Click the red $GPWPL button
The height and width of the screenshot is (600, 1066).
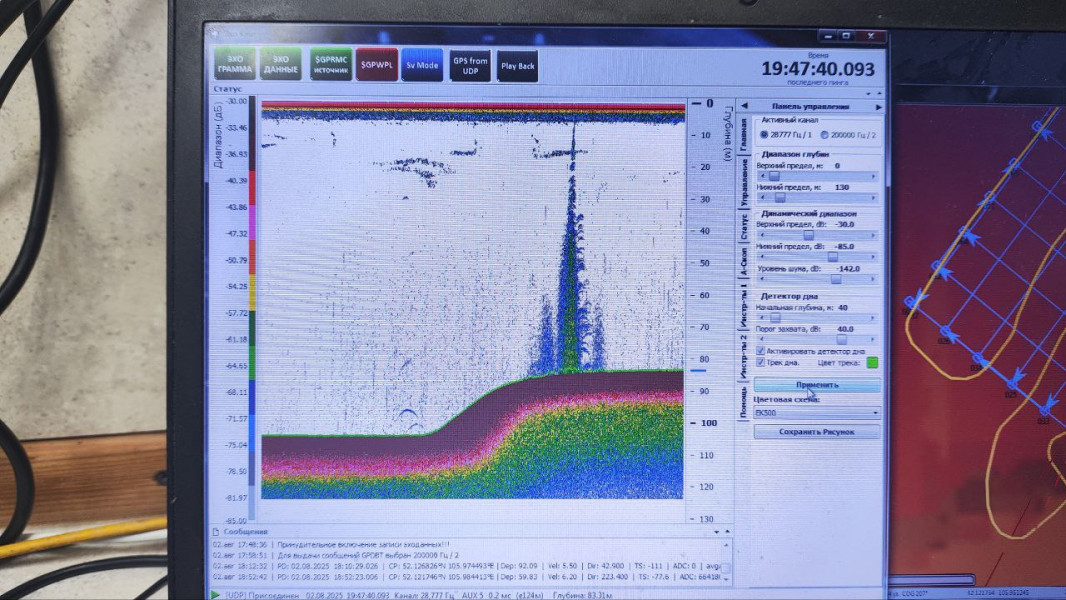tap(377, 64)
